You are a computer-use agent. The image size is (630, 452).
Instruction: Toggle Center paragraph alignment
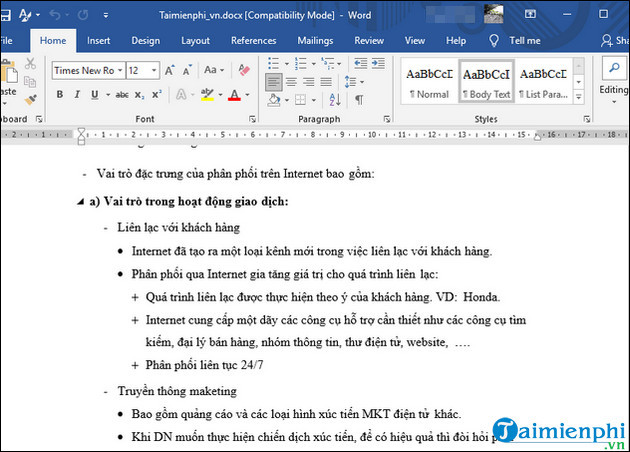[x=291, y=82]
